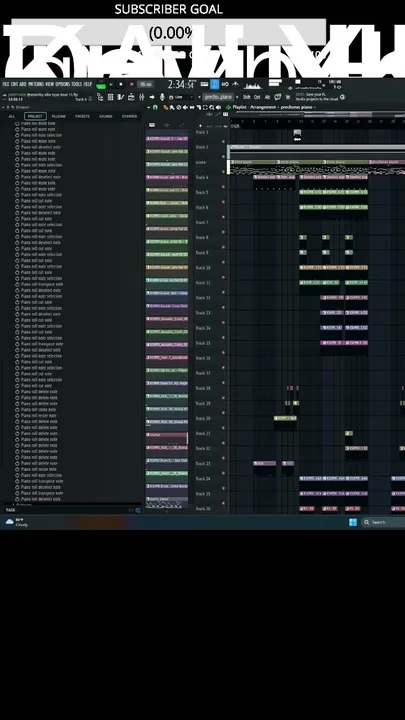Click the 2:34:54 time display
This screenshot has width=405, height=720.
[x=181, y=84]
